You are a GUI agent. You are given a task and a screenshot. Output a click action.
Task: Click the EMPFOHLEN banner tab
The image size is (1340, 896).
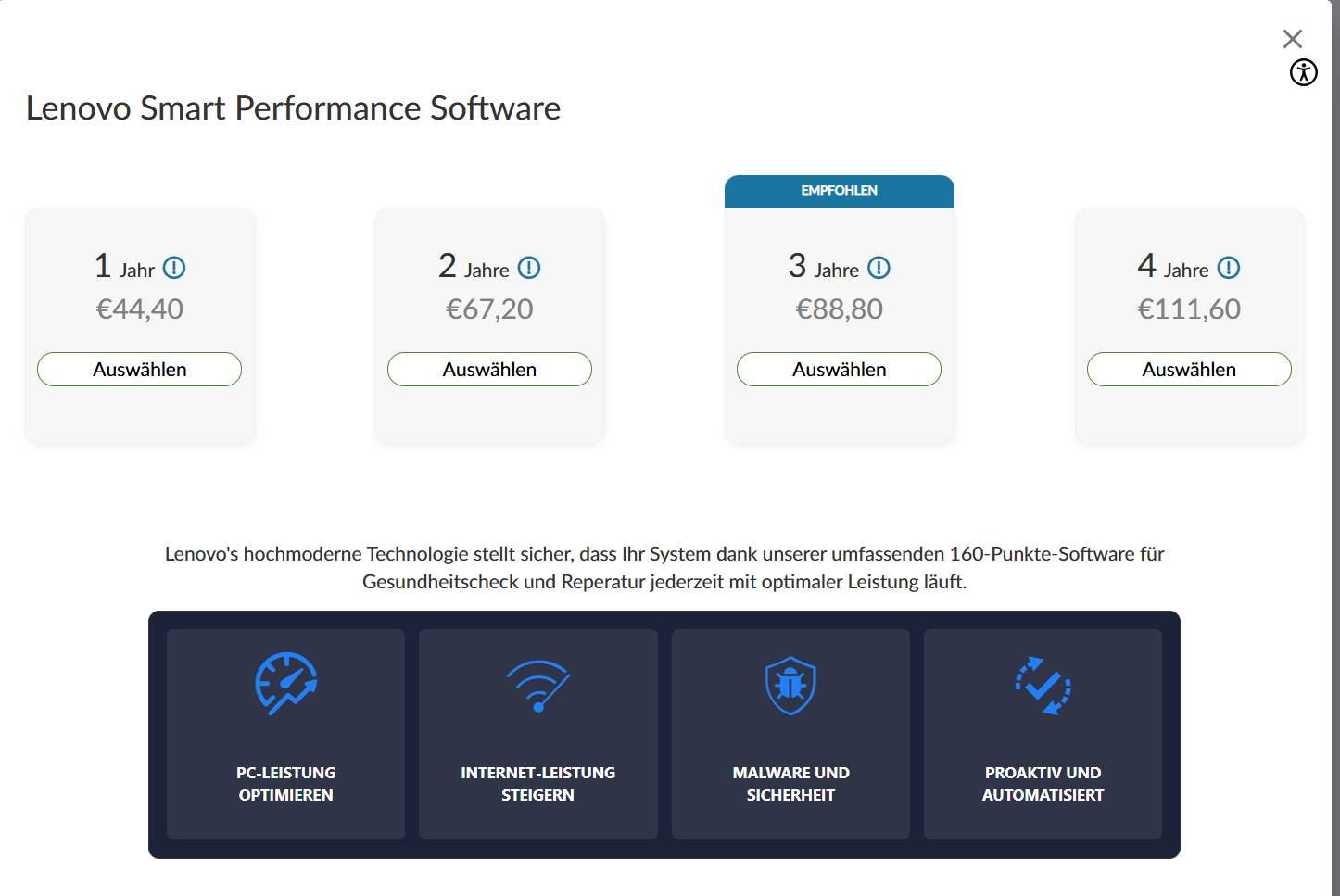click(840, 191)
